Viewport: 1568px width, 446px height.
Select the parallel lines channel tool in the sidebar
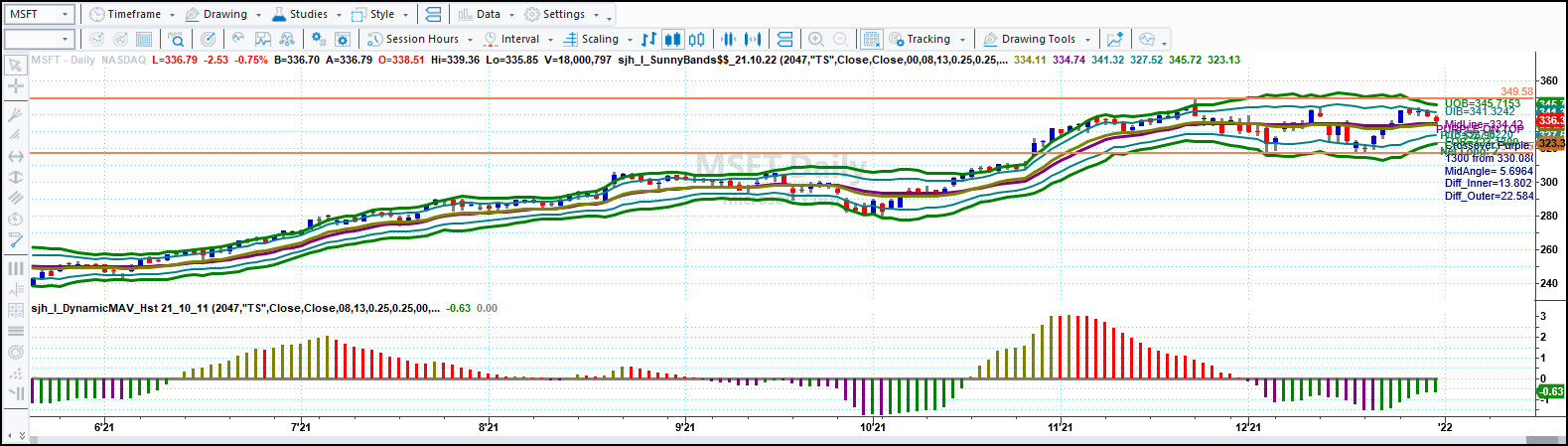pyautogui.click(x=15, y=198)
